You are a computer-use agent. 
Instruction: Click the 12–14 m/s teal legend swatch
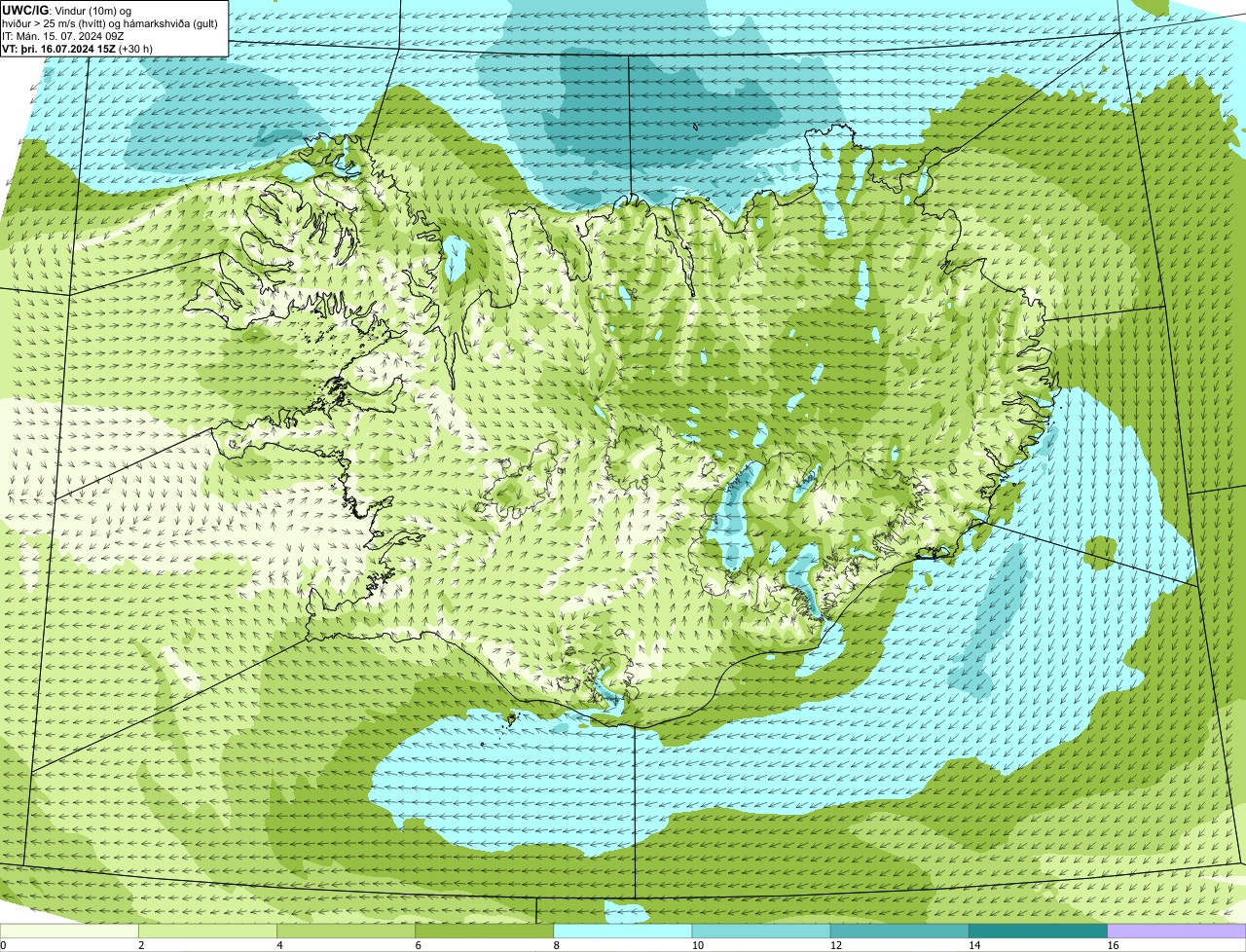pyautogui.click(x=899, y=932)
